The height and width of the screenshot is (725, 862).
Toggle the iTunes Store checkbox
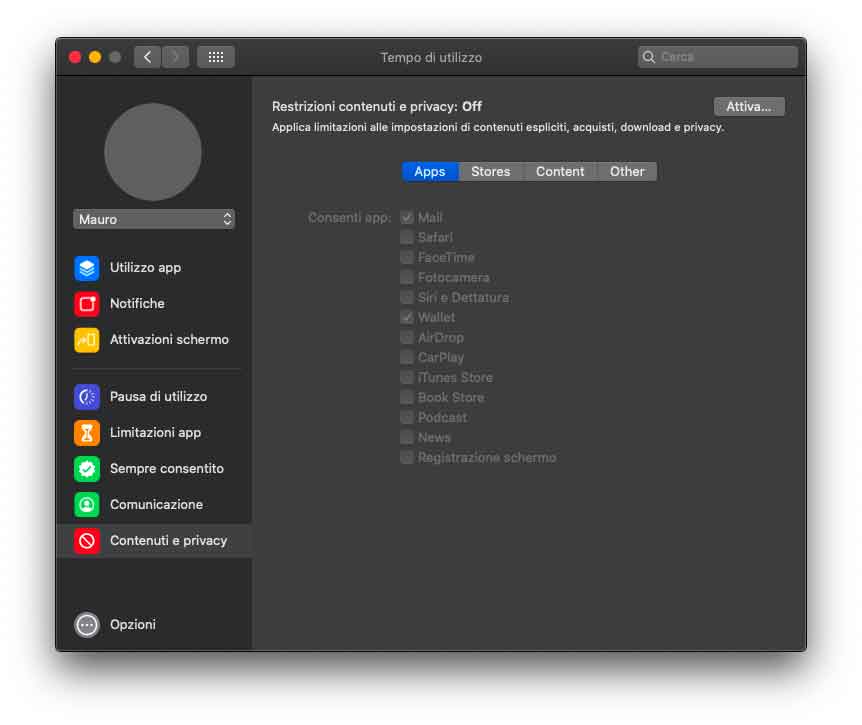[x=407, y=378]
